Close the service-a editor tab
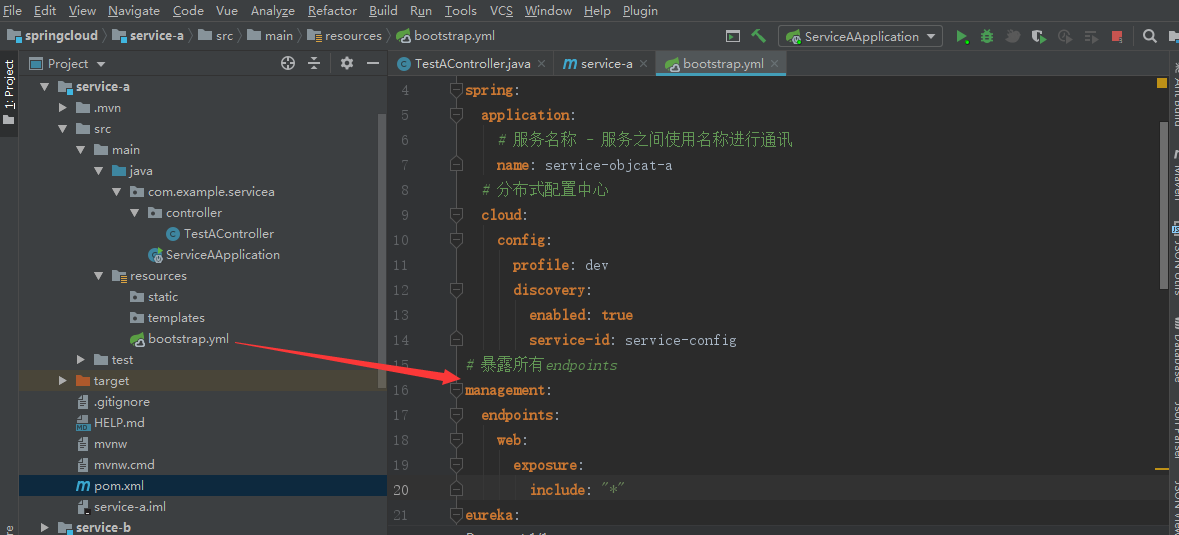 click(x=643, y=64)
